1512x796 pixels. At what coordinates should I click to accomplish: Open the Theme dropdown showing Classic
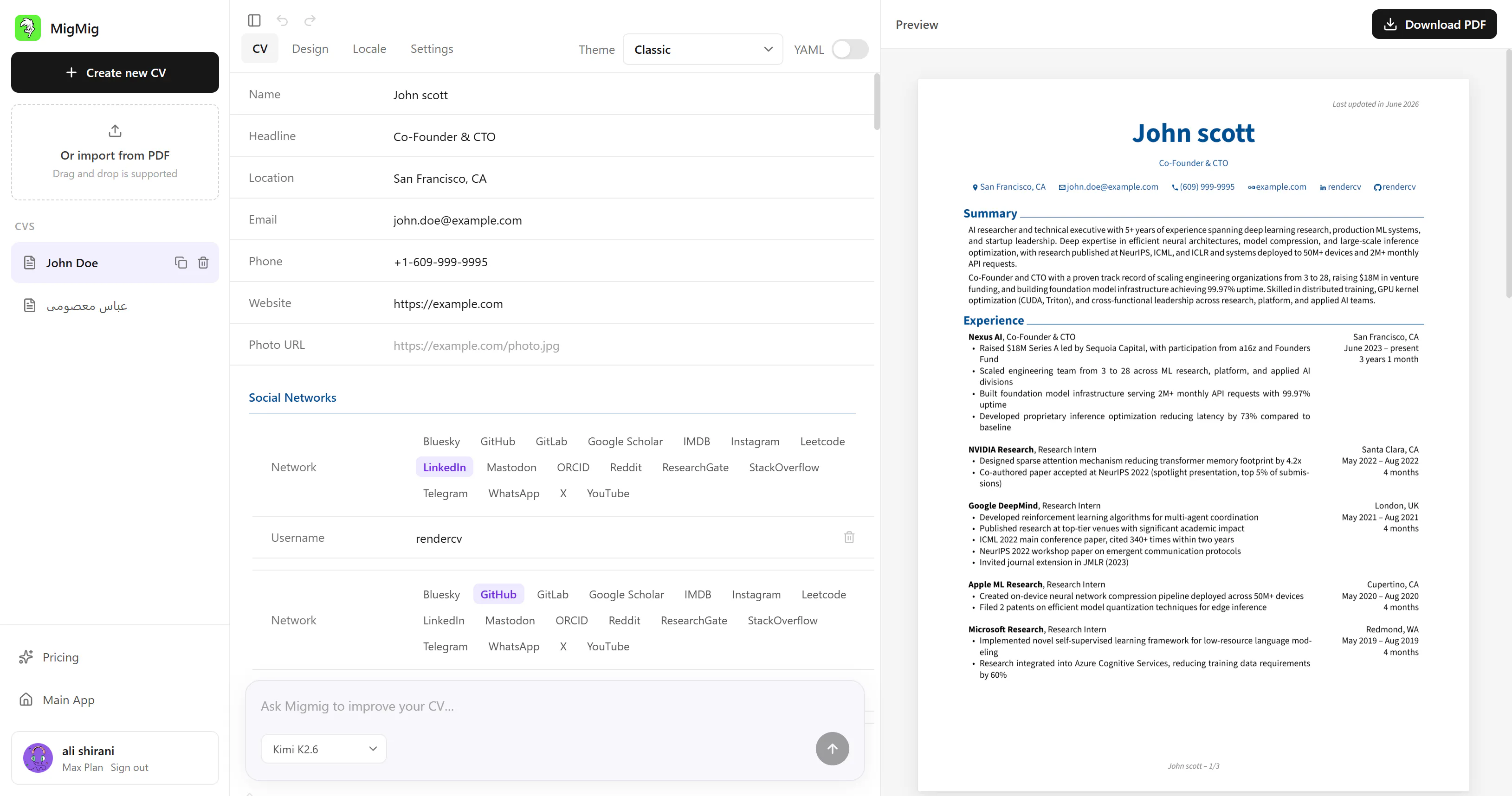[x=703, y=49]
